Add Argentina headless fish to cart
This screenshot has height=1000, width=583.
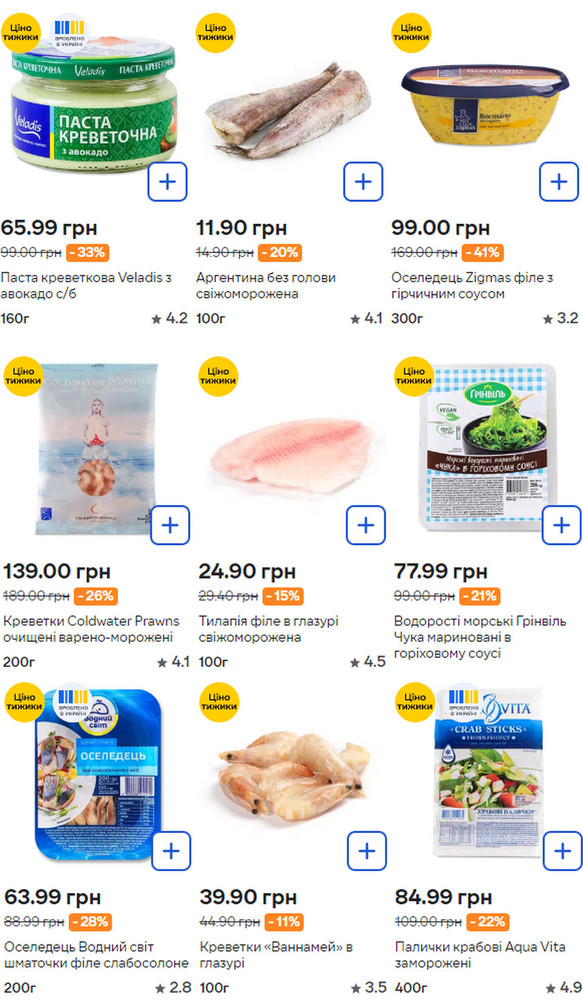(x=363, y=182)
